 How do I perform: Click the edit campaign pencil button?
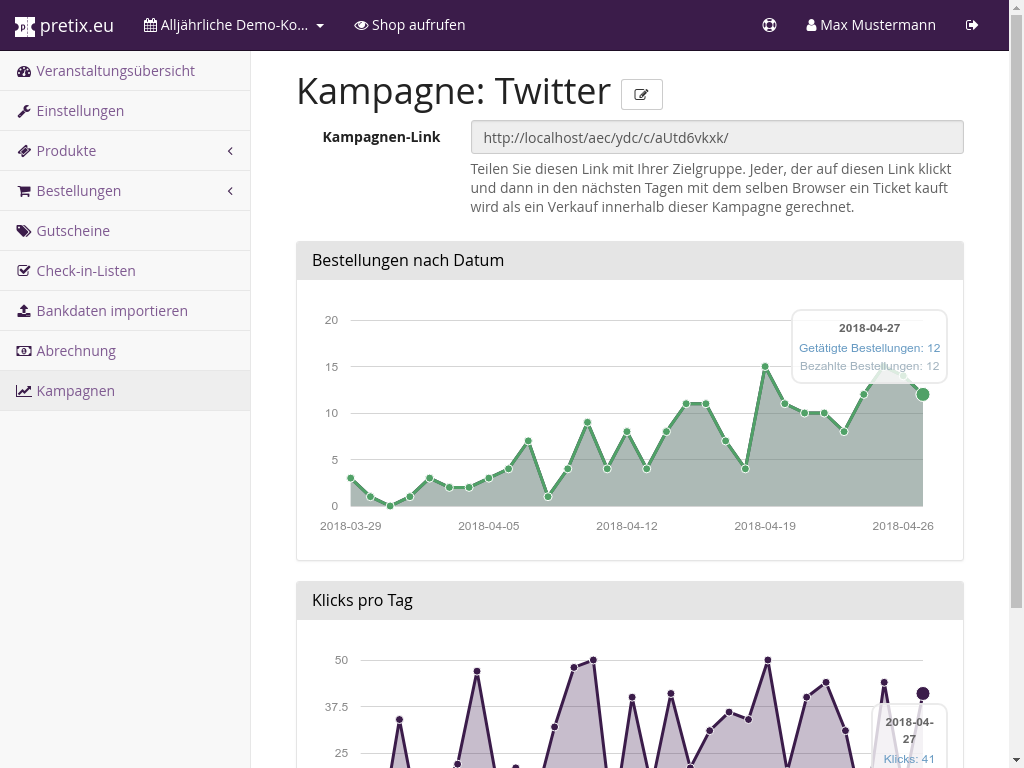pyautogui.click(x=641, y=95)
